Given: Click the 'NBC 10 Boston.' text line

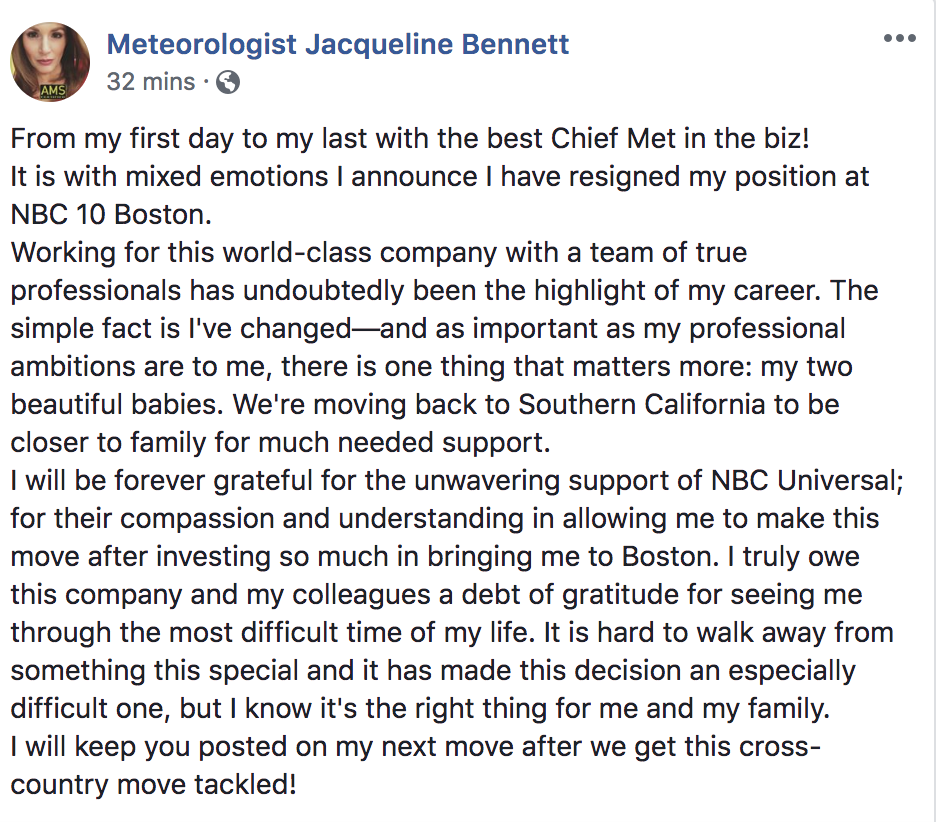Looking at the screenshot, I should point(111,215).
